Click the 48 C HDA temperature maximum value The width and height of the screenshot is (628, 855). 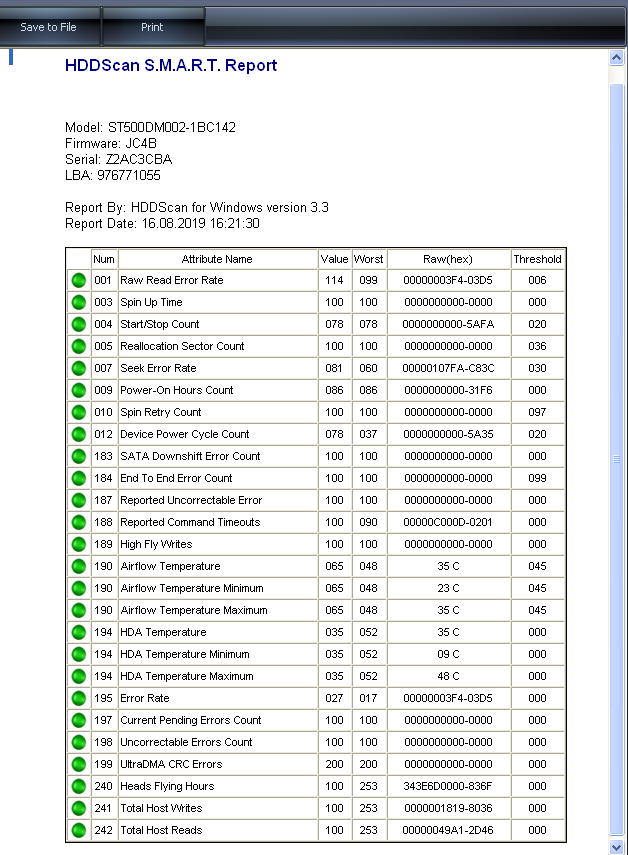(x=448, y=676)
